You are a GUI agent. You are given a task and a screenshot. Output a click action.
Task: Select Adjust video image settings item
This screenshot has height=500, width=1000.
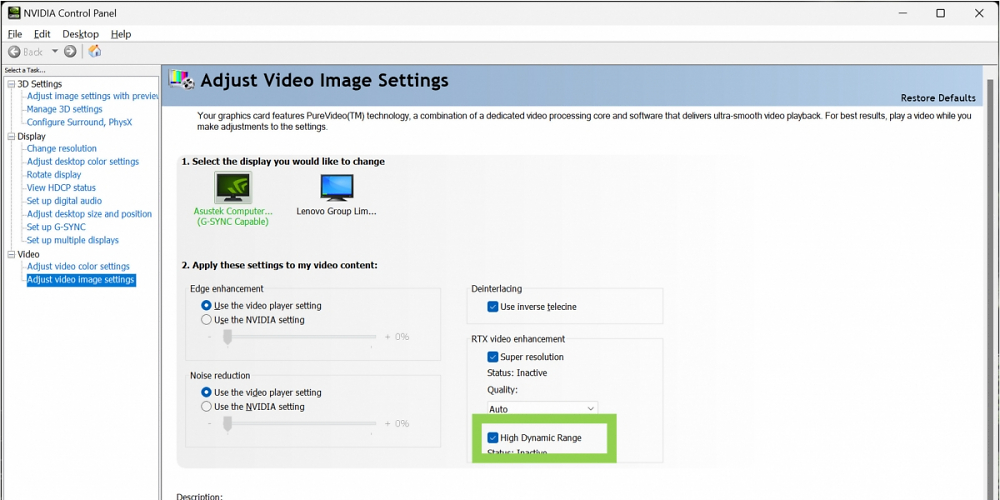[x=81, y=279]
